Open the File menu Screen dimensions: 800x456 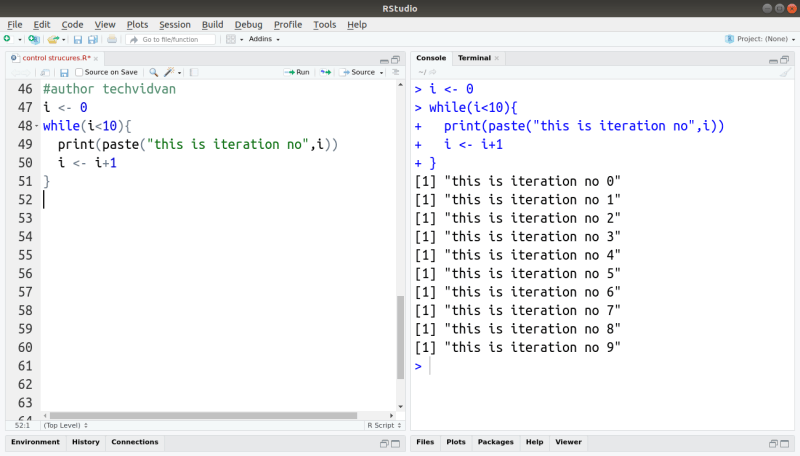click(14, 24)
